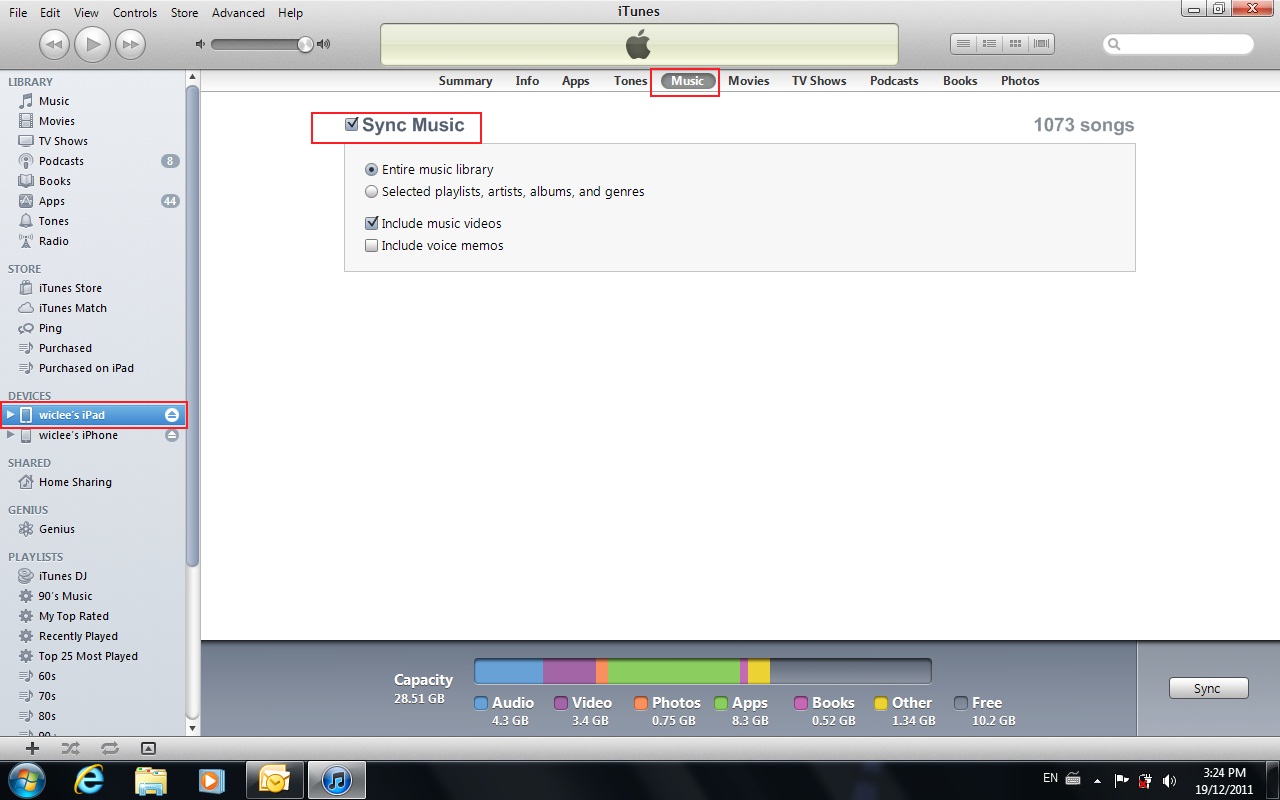Screen dimensions: 1280x800
Task: Go to the iTunes Store
Action: pos(70,288)
